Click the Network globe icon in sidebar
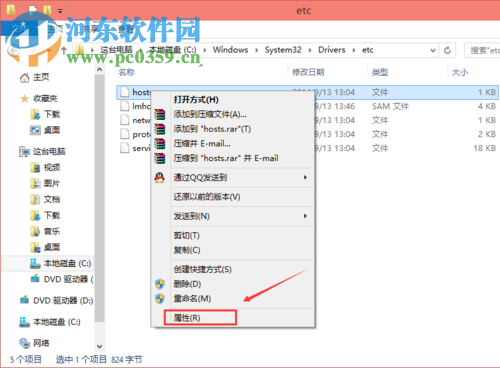The image size is (500, 368). click(x=24, y=343)
